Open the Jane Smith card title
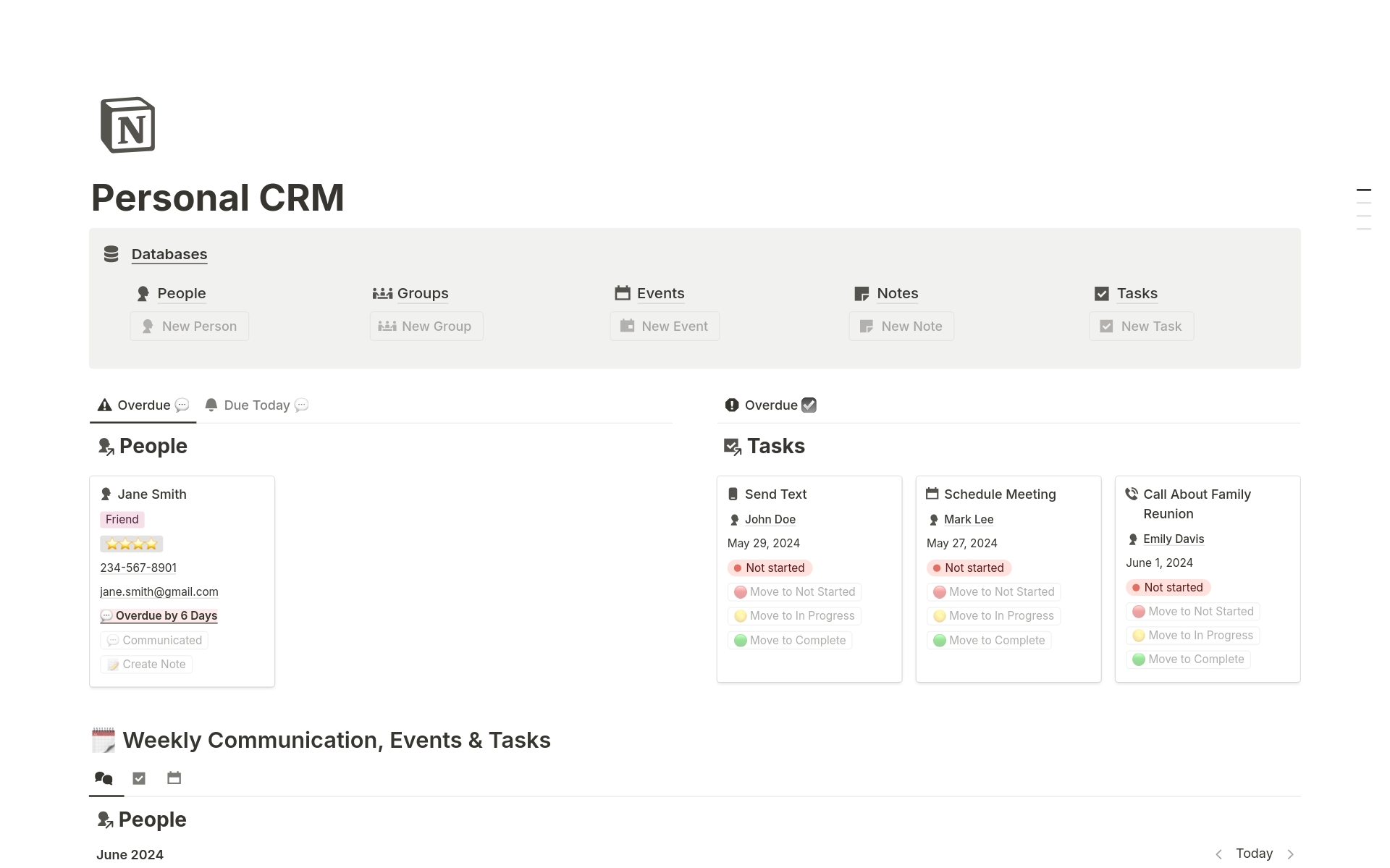 tap(152, 494)
